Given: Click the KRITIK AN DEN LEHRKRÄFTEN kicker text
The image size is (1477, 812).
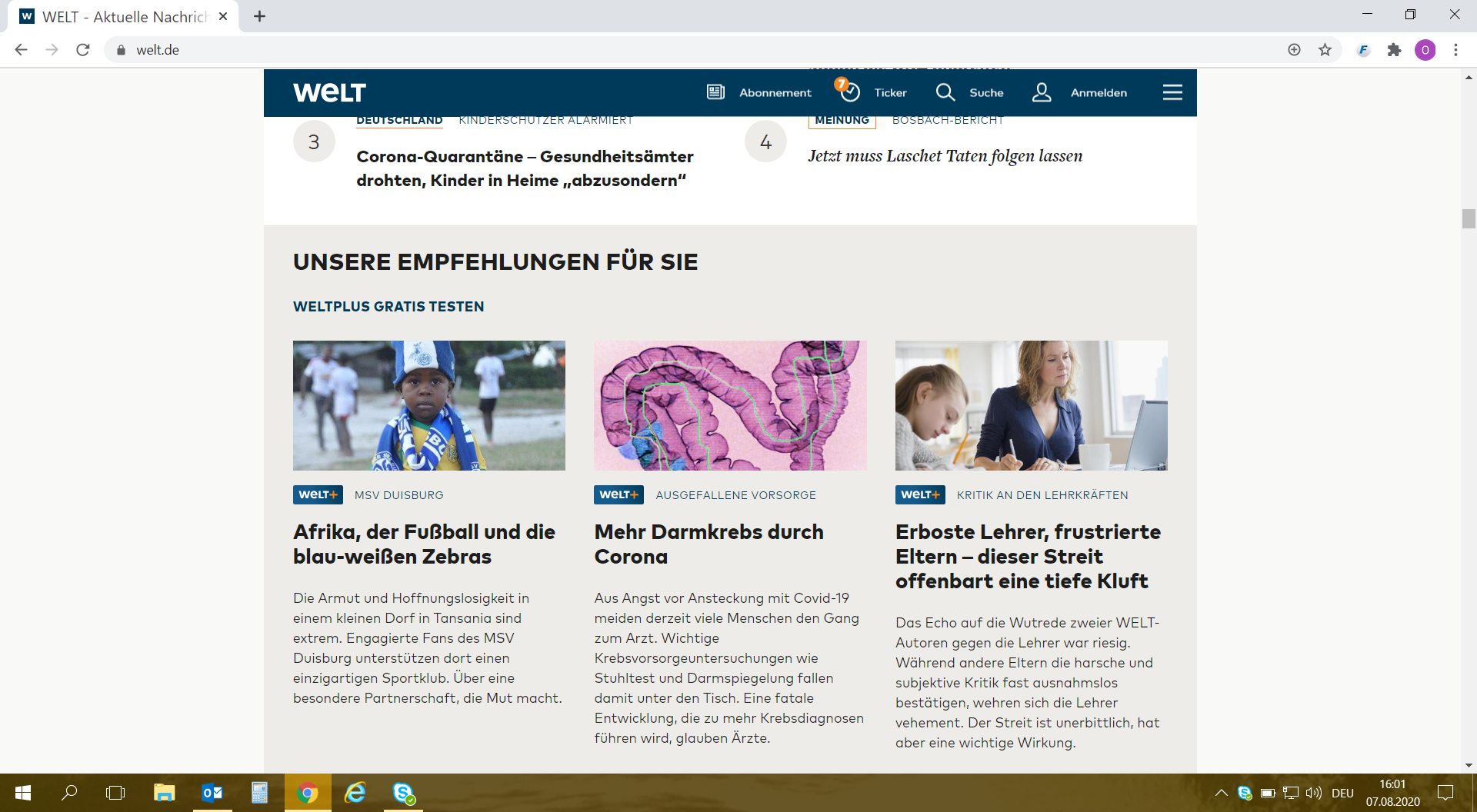Looking at the screenshot, I should [x=1042, y=495].
